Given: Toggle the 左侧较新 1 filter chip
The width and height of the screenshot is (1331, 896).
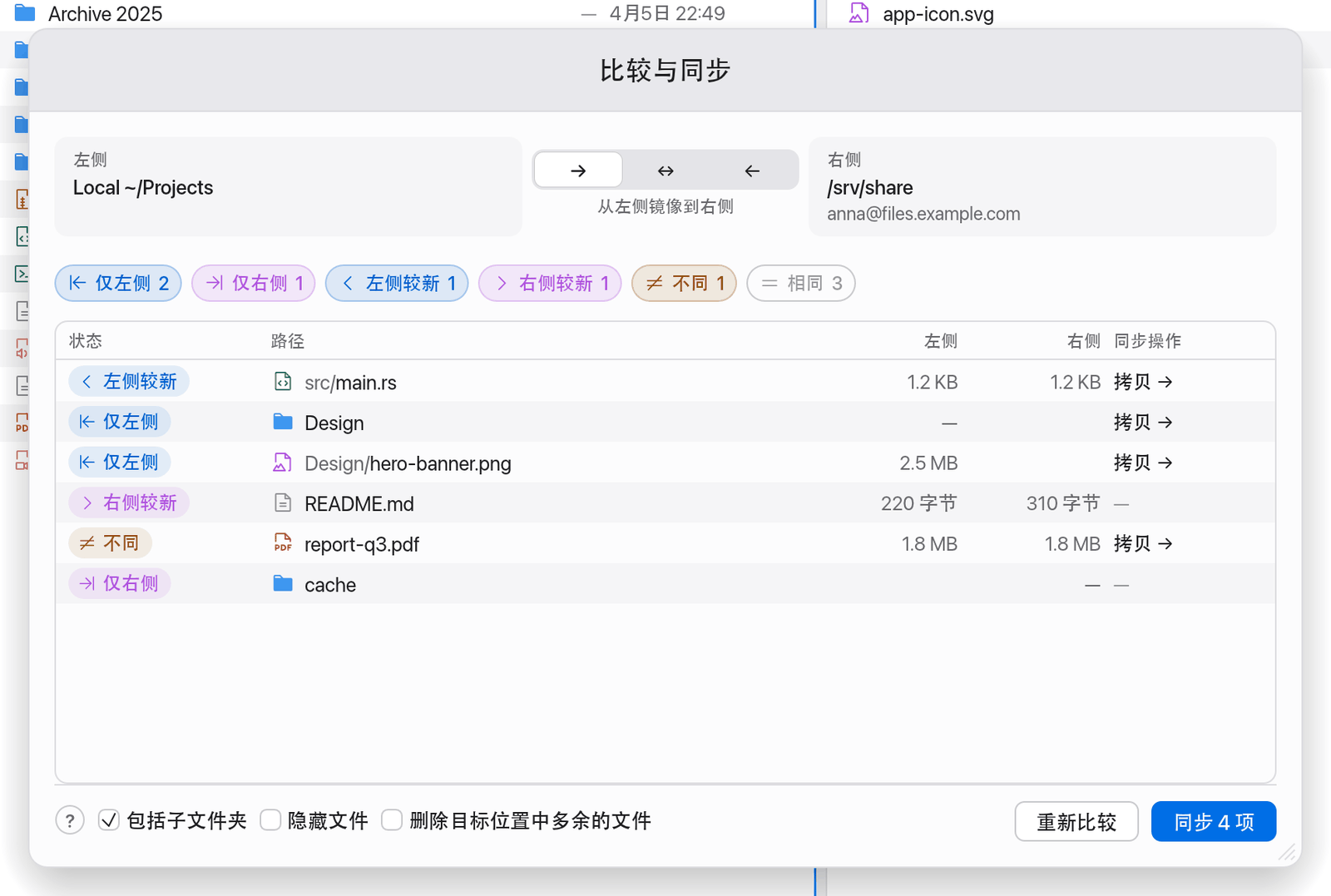Looking at the screenshot, I should click(397, 284).
